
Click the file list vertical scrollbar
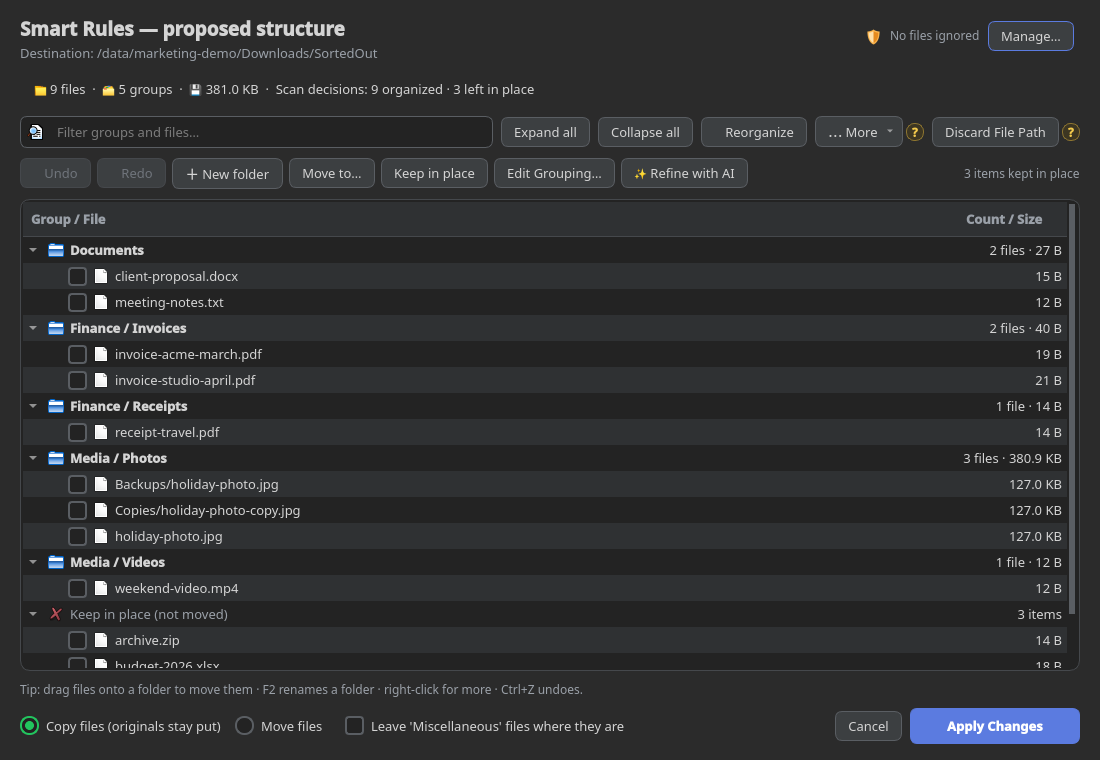point(1071,409)
